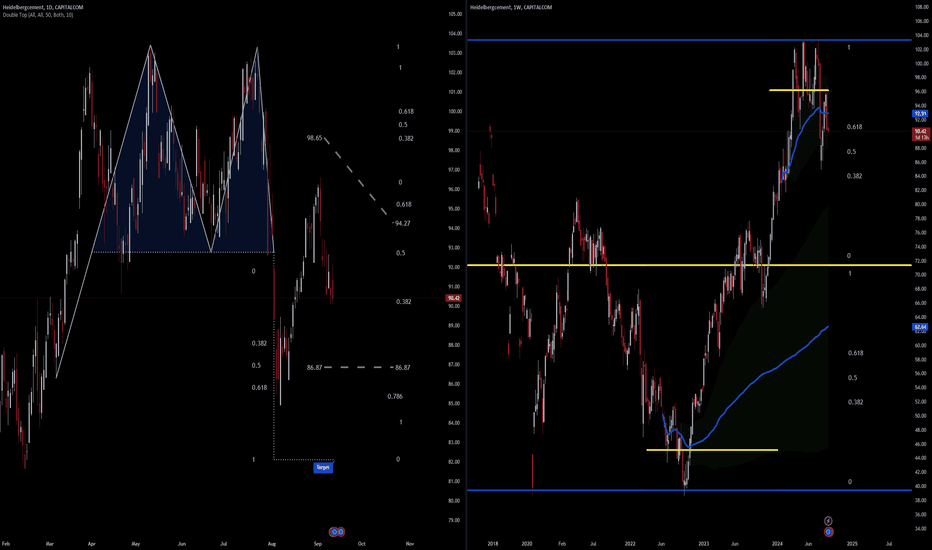Open the Heidelbergcement 1W symbol title
Image resolution: width=932 pixels, height=550 pixels.
[x=511, y=8]
